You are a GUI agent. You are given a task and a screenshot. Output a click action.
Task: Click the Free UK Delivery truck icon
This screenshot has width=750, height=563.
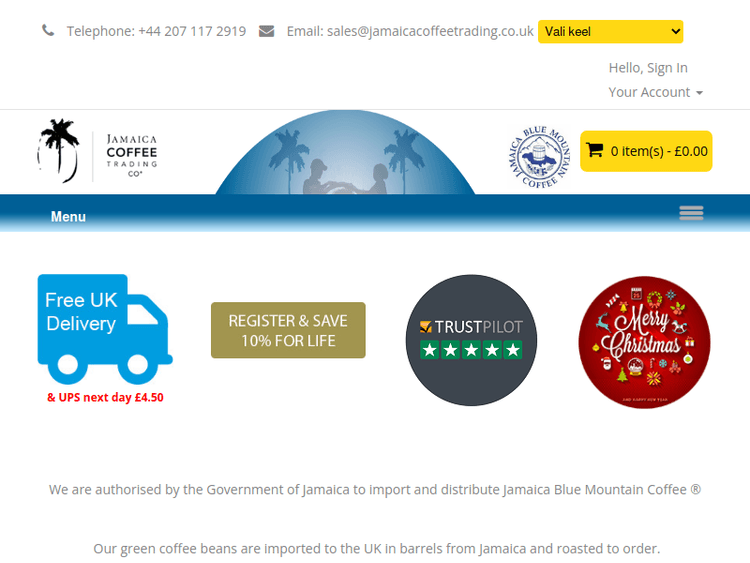[x=105, y=329]
